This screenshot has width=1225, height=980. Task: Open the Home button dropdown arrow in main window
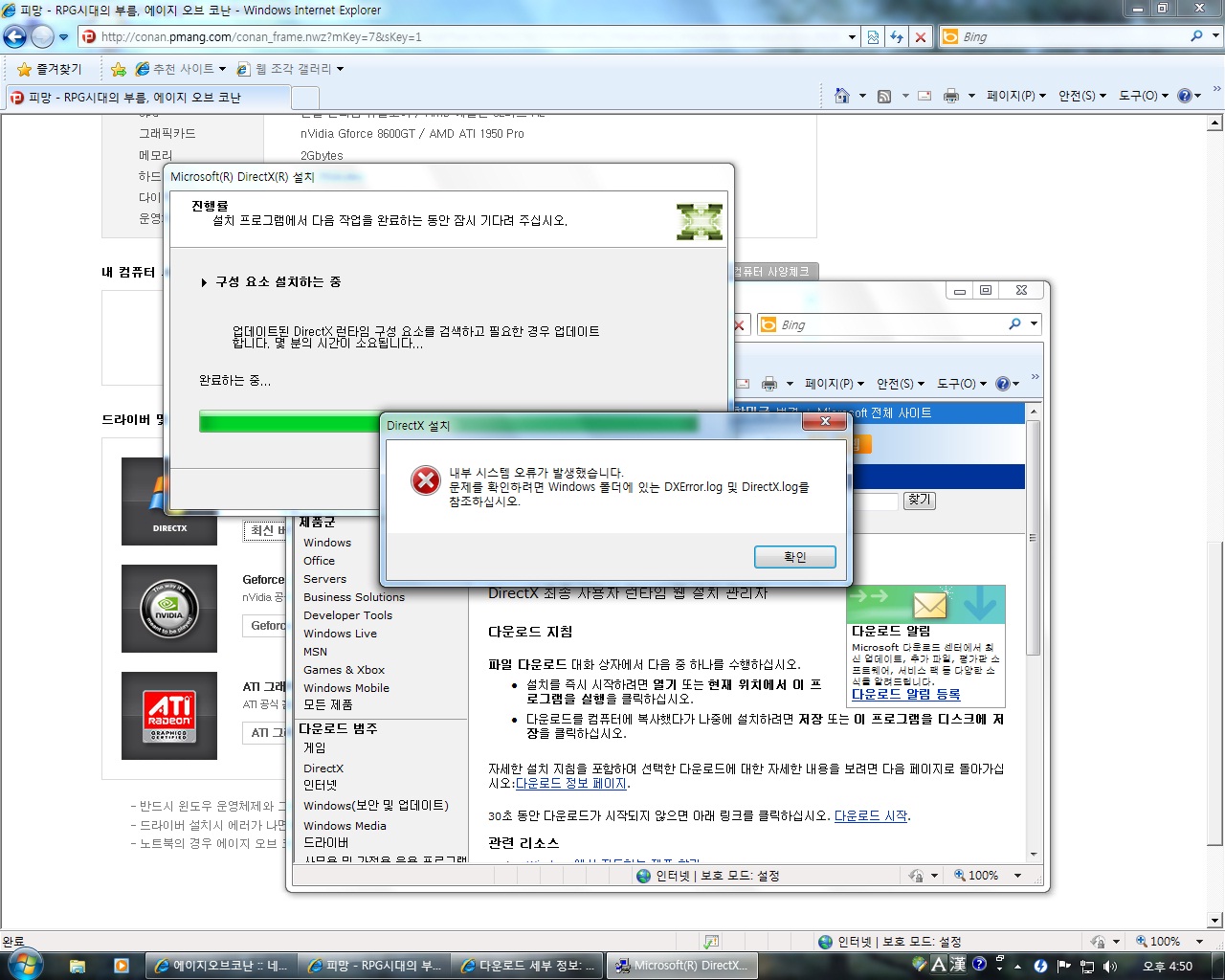point(862,96)
